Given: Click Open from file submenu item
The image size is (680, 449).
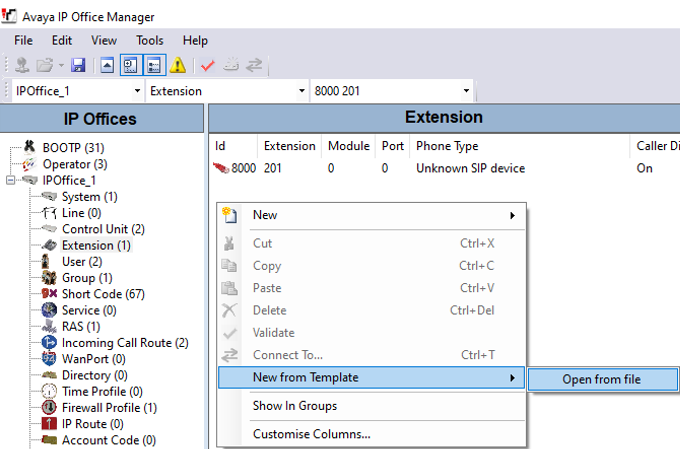Looking at the screenshot, I should click(x=602, y=379).
